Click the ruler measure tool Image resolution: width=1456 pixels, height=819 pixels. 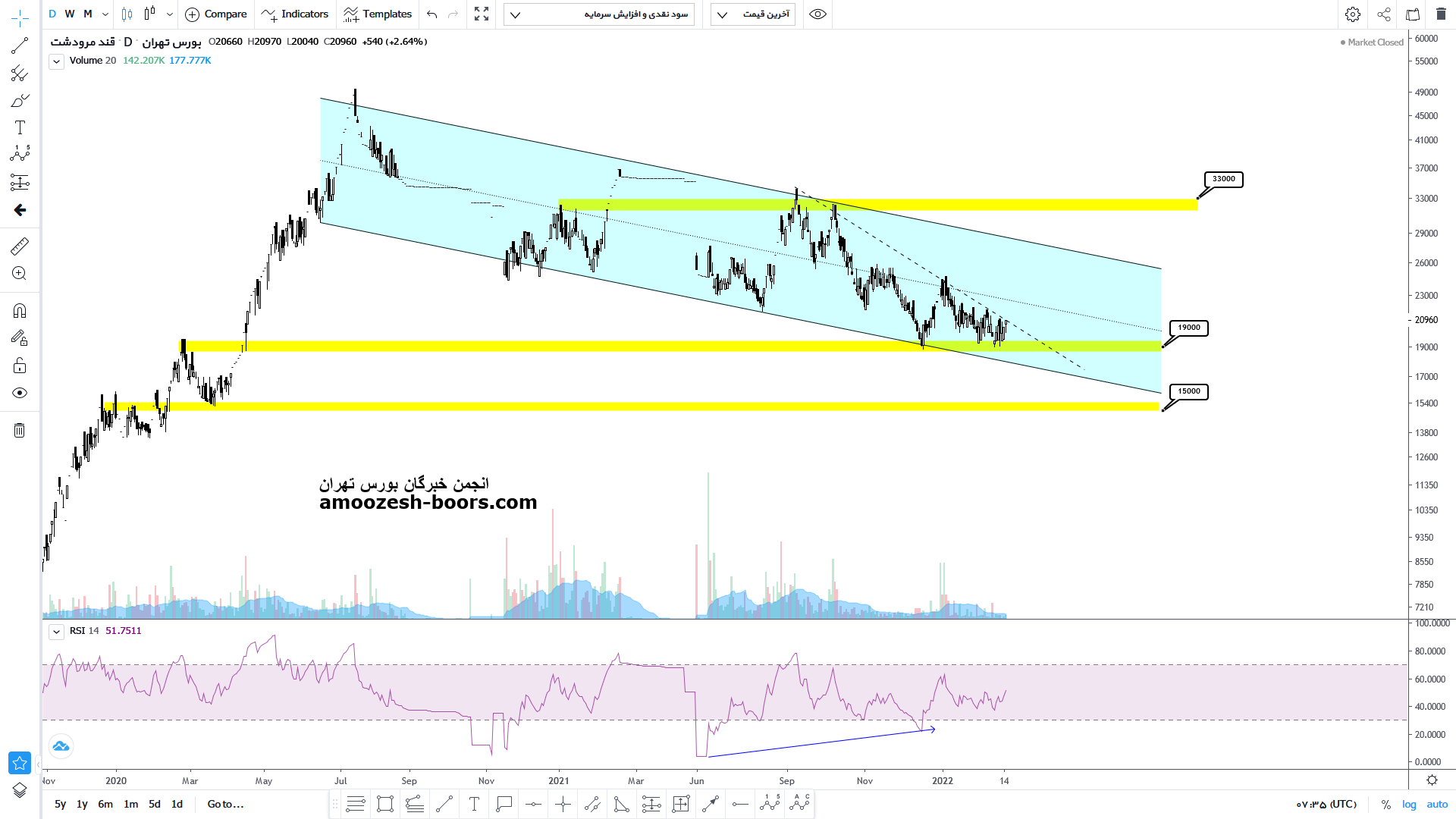pyautogui.click(x=20, y=246)
